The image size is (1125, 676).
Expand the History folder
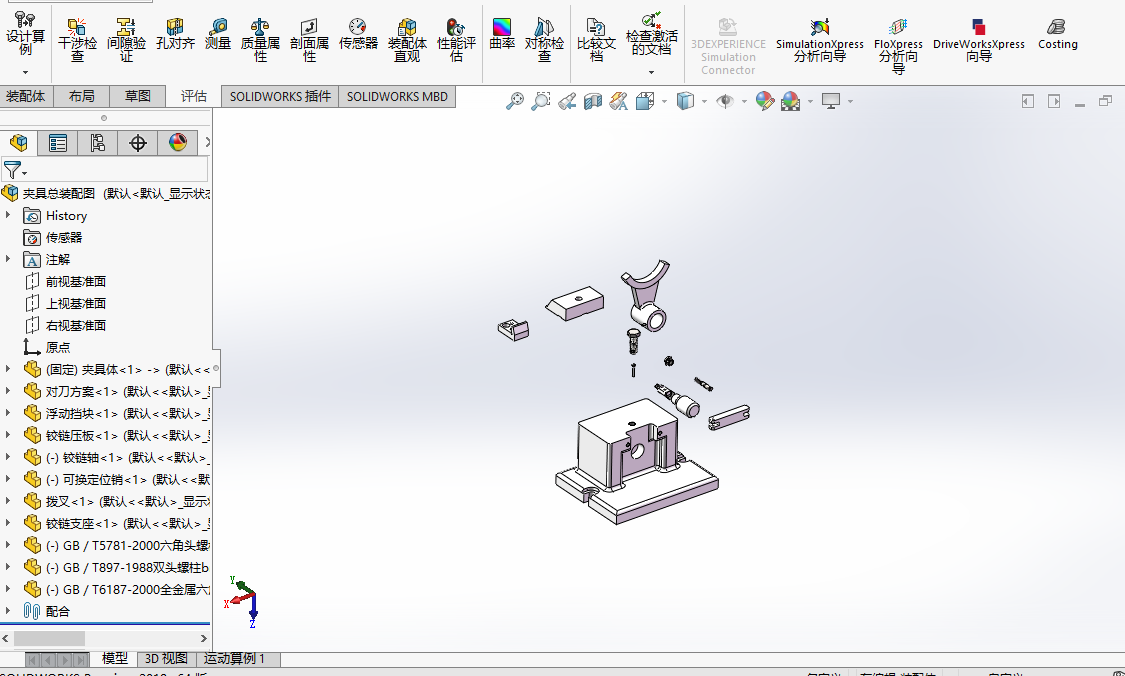(8, 215)
